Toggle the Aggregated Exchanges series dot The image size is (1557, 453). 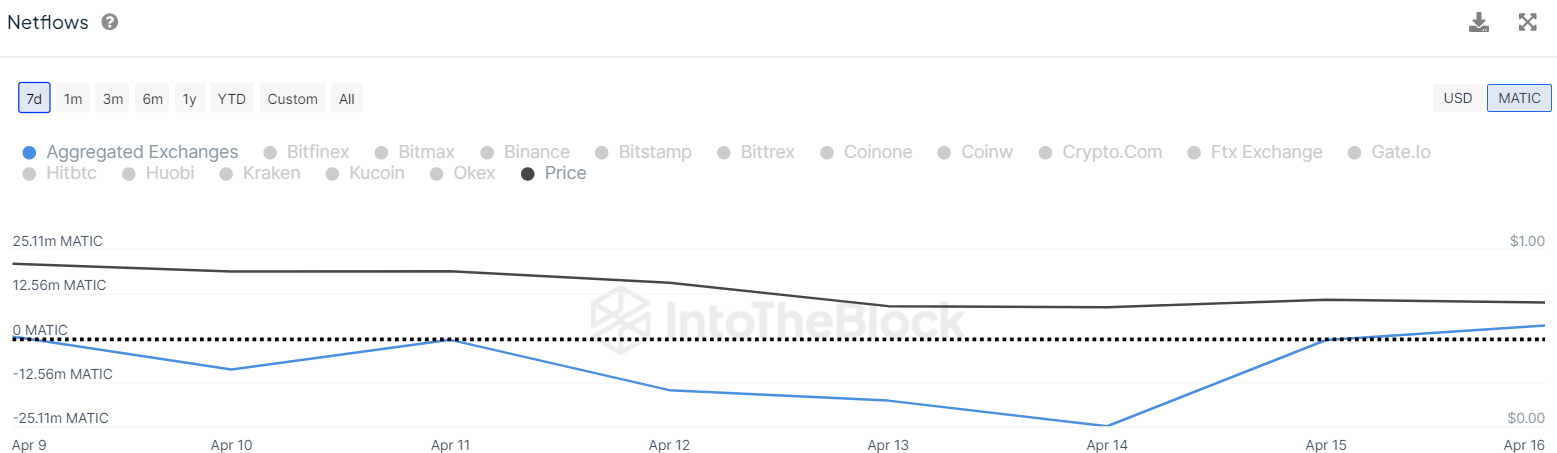(29, 152)
